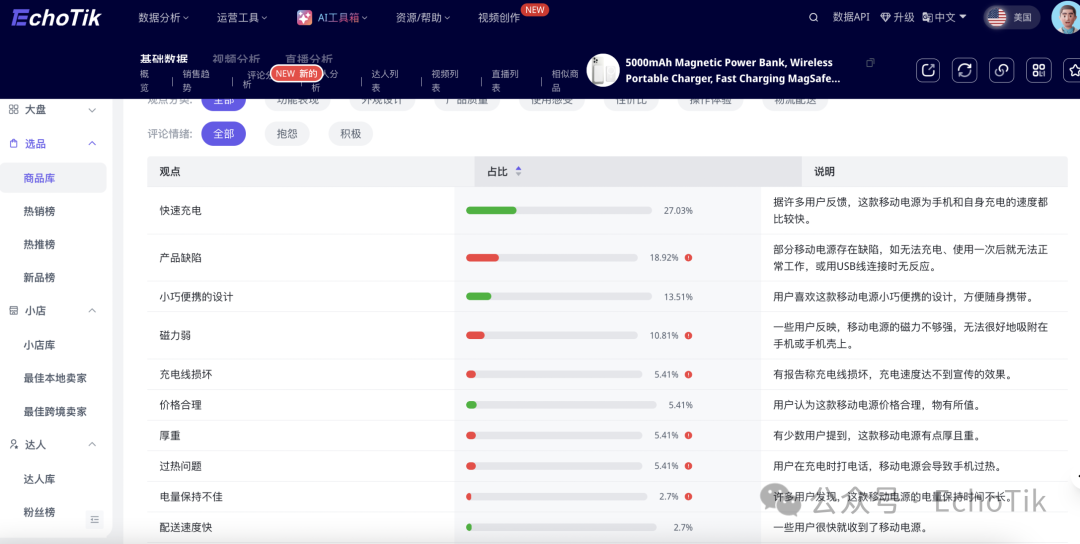This screenshot has height=544, width=1080.
Task: Collapse the 选品 sidebar section
Action: tap(92, 143)
